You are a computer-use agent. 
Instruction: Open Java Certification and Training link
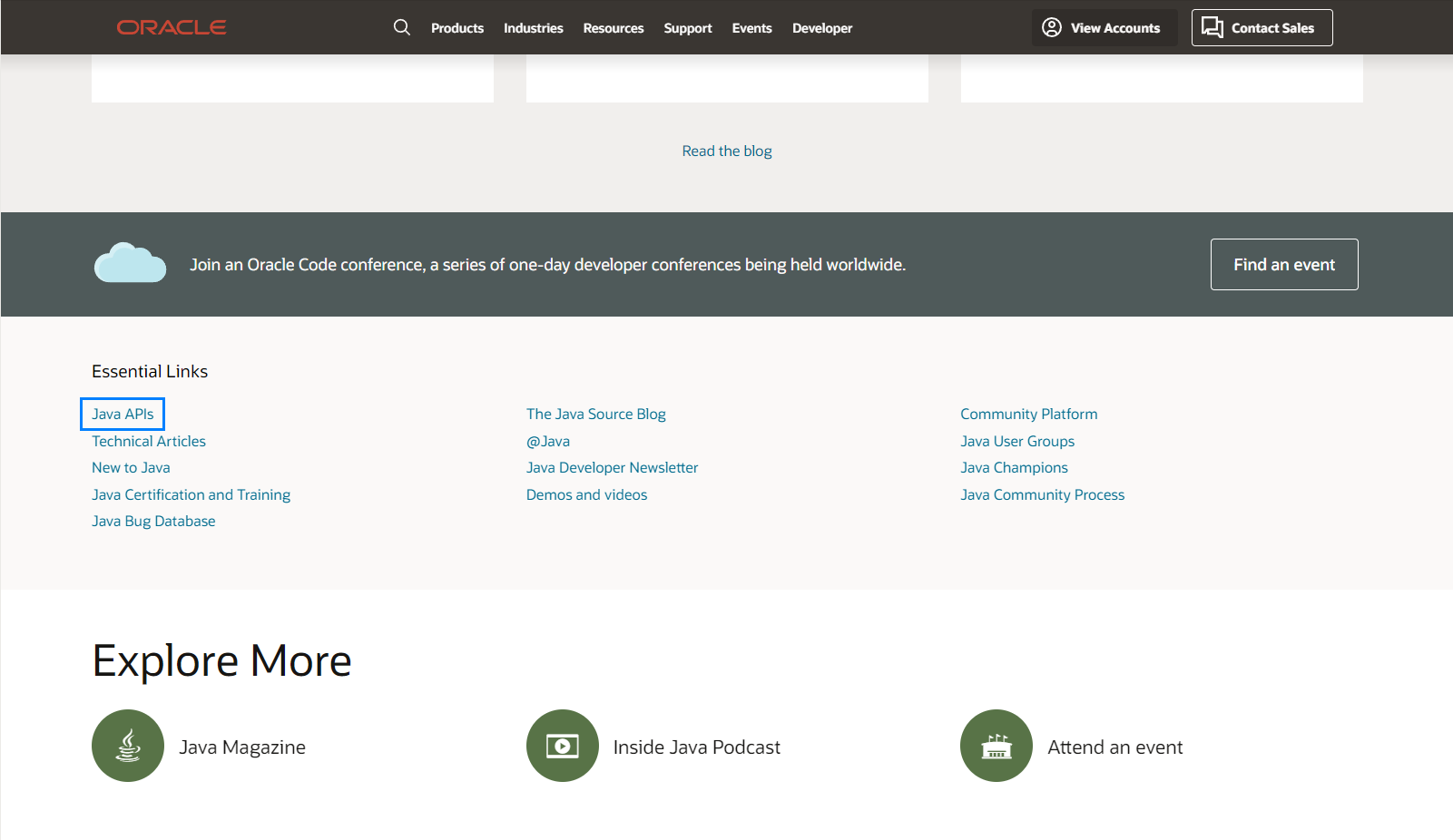coord(191,494)
